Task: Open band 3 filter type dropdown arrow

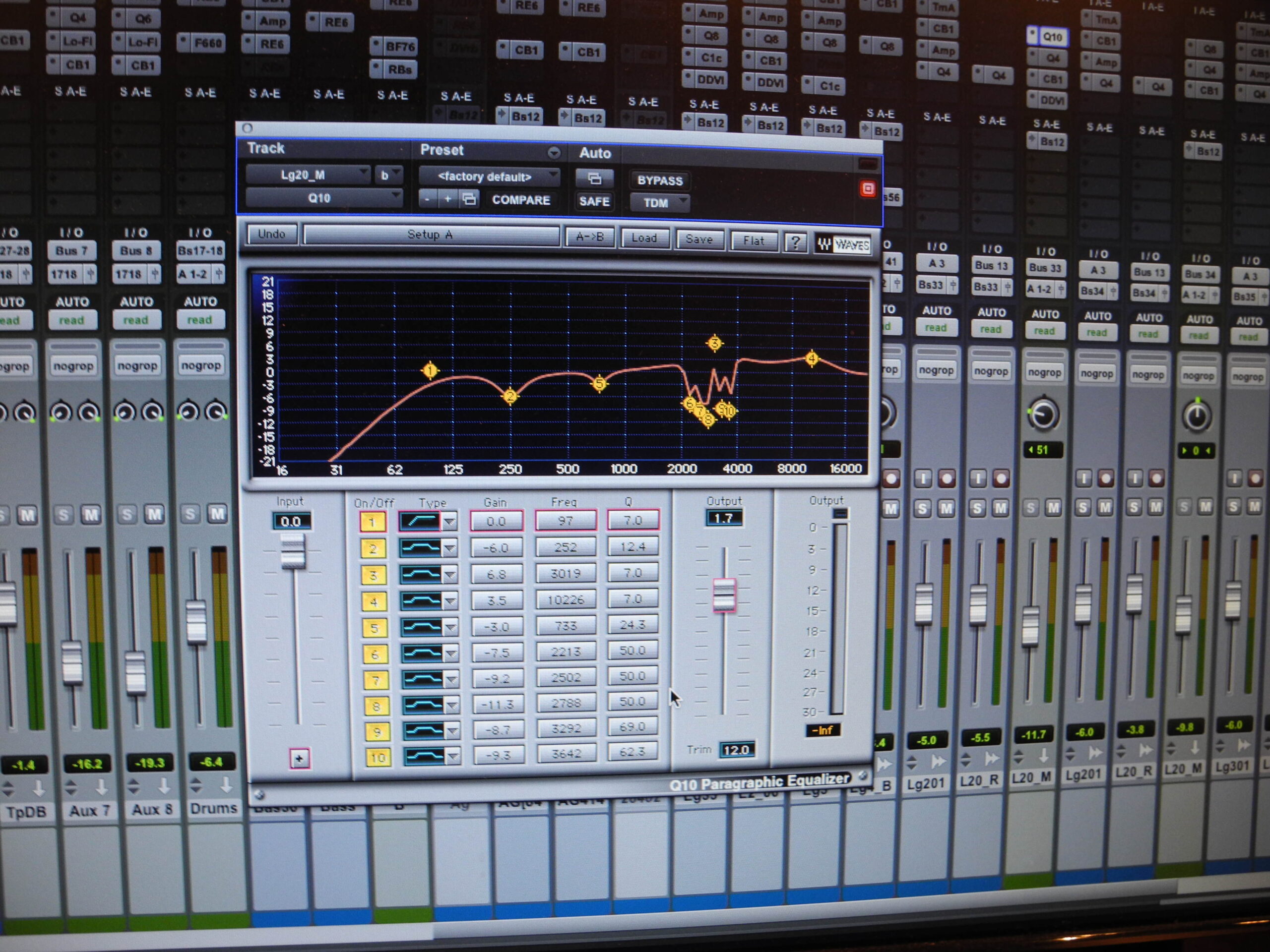Action: pyautogui.click(x=450, y=575)
